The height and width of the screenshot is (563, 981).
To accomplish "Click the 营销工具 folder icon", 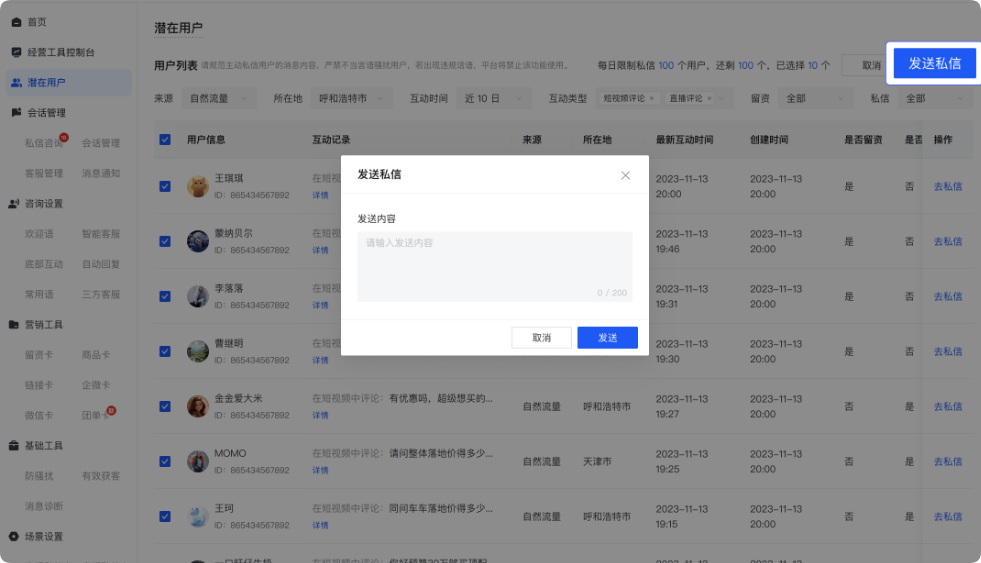I will (x=14, y=325).
